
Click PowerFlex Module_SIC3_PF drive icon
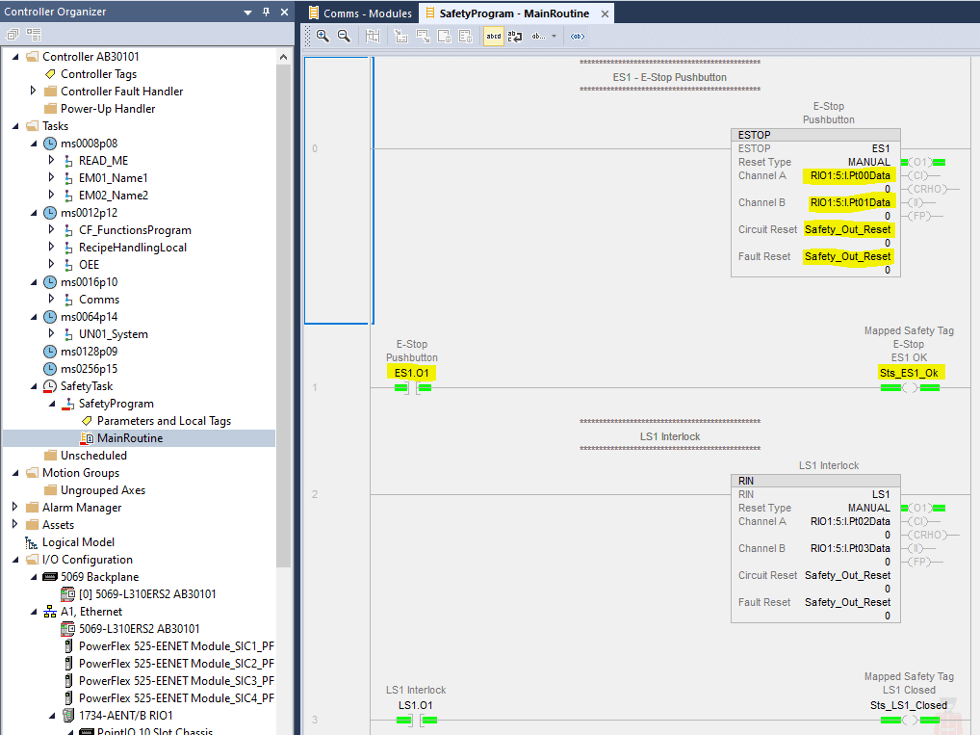tap(69, 680)
